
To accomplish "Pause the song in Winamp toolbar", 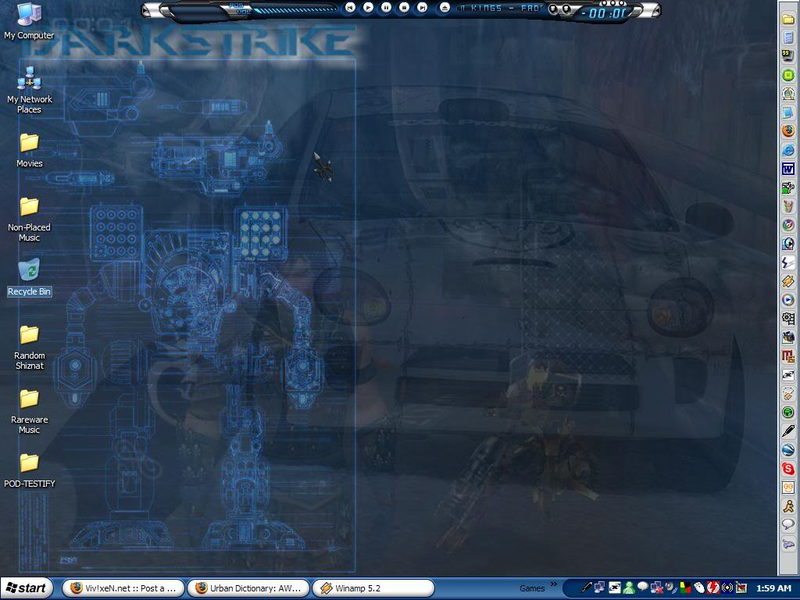I will [x=386, y=7].
